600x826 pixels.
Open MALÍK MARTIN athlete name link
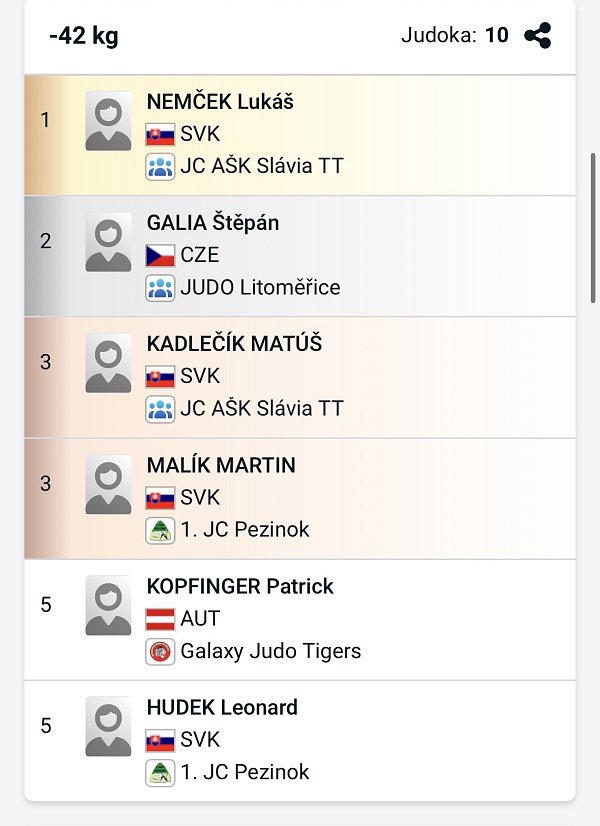(x=221, y=465)
